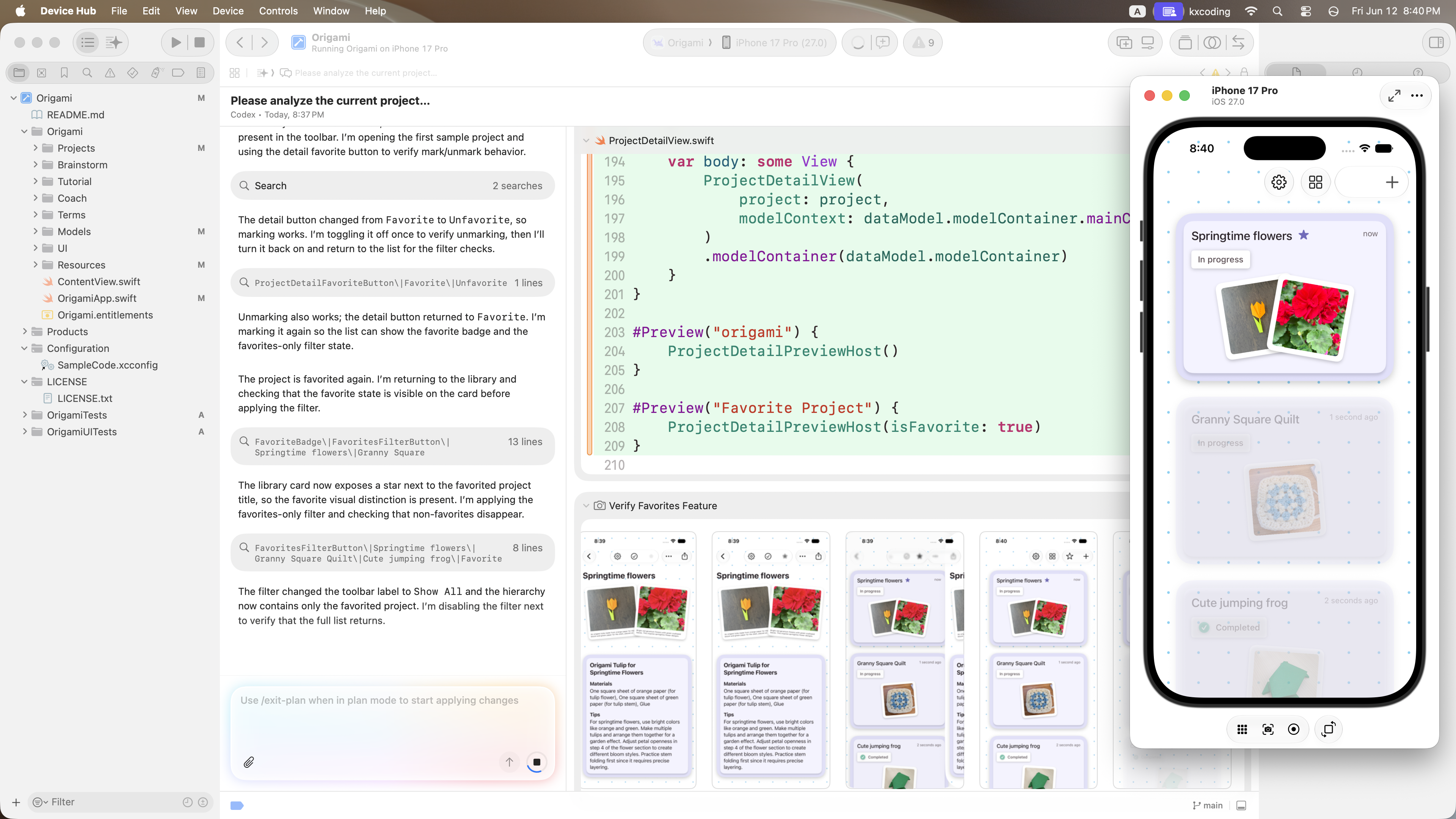Open the test navigator diamond icon
Viewport: 1456px width, 819px height.
[132, 72]
